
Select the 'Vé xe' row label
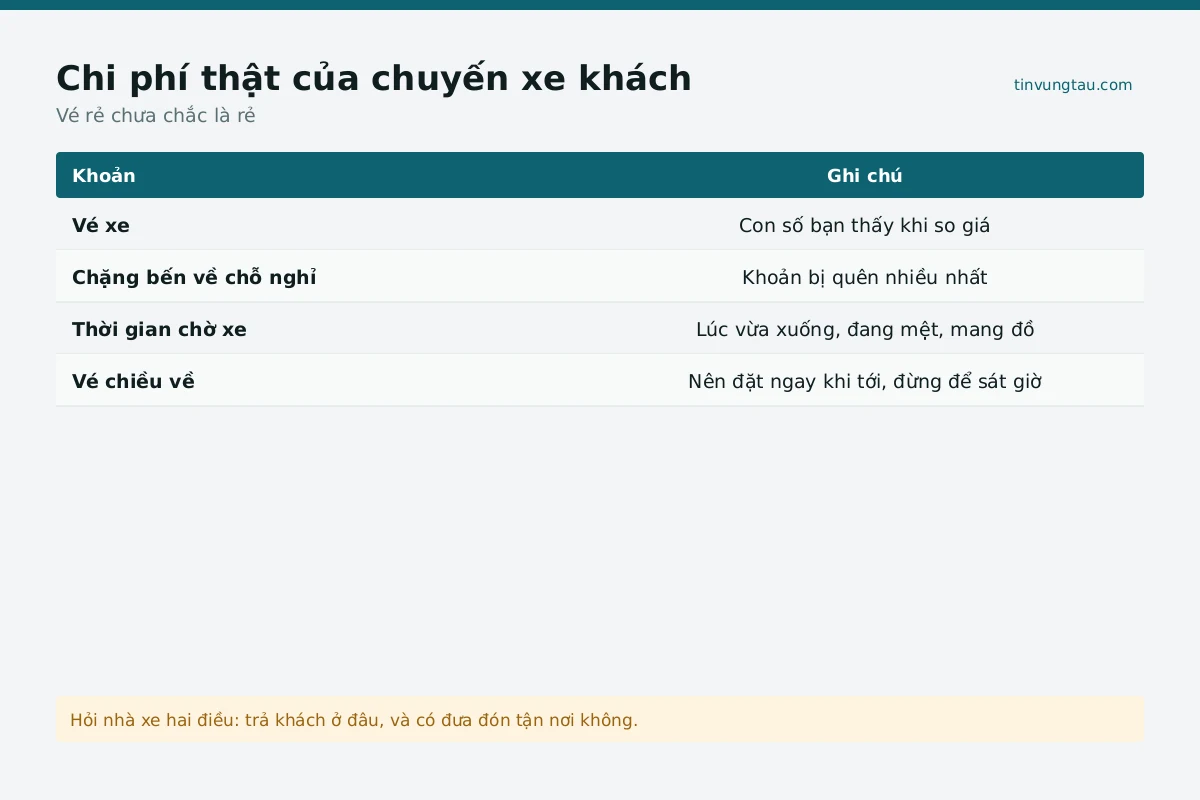click(x=101, y=225)
